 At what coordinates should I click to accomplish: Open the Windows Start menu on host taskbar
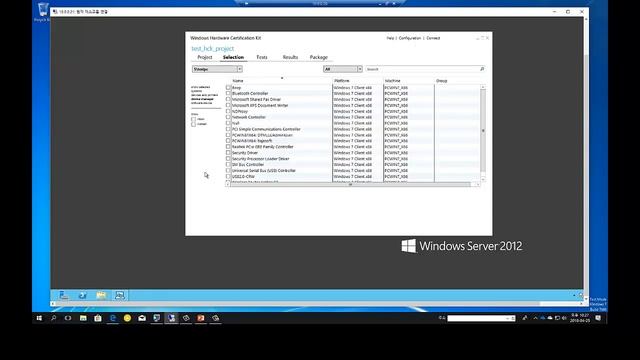click(39, 318)
